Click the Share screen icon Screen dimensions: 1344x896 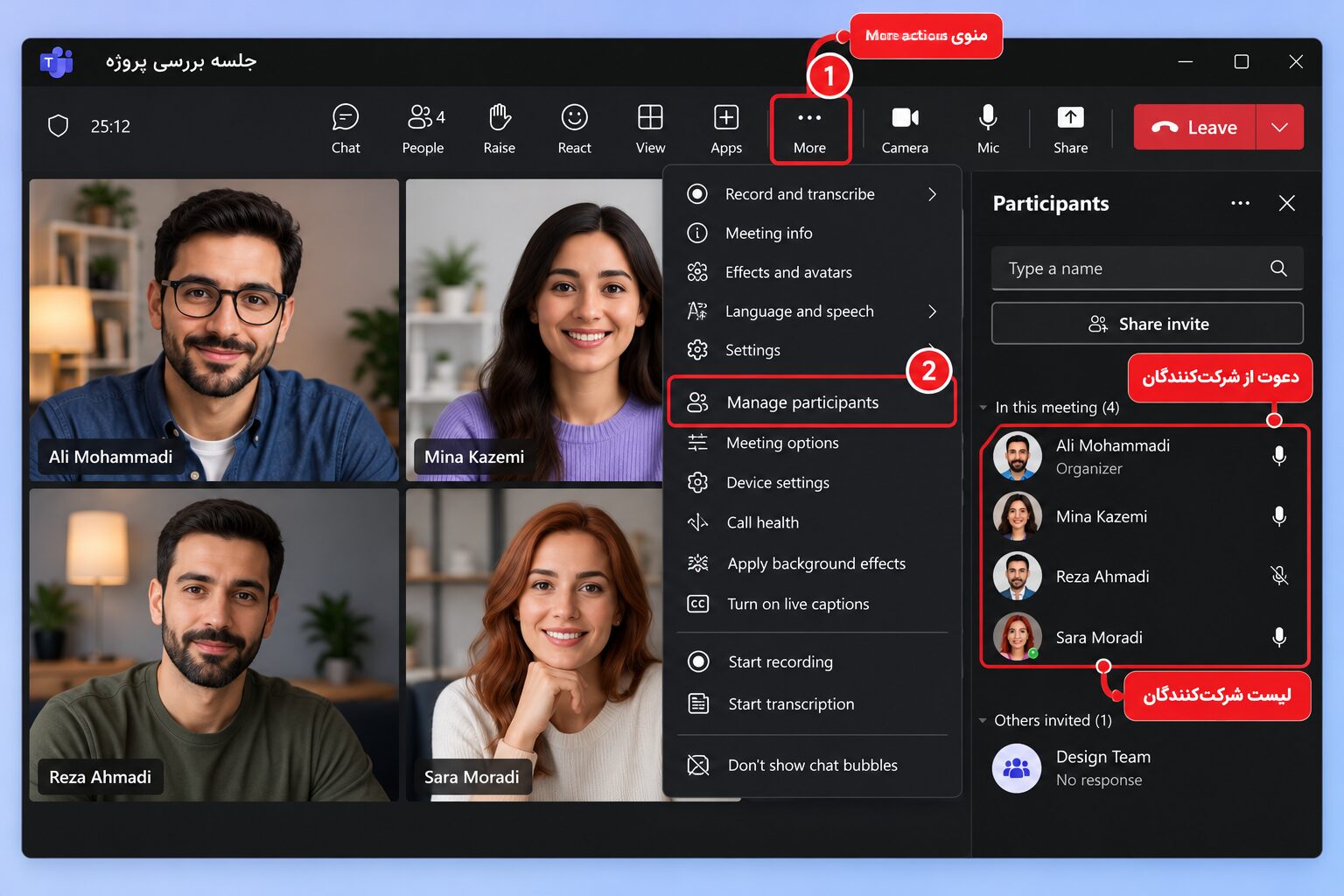1070,117
